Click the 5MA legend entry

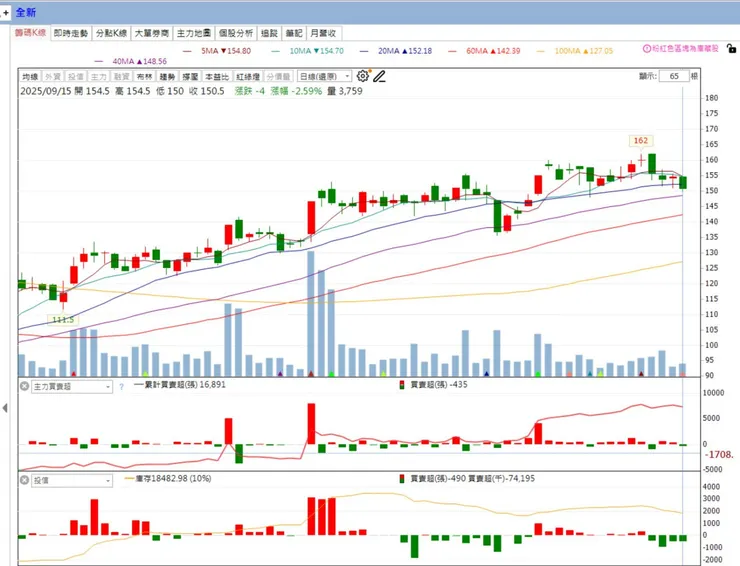coord(217,51)
